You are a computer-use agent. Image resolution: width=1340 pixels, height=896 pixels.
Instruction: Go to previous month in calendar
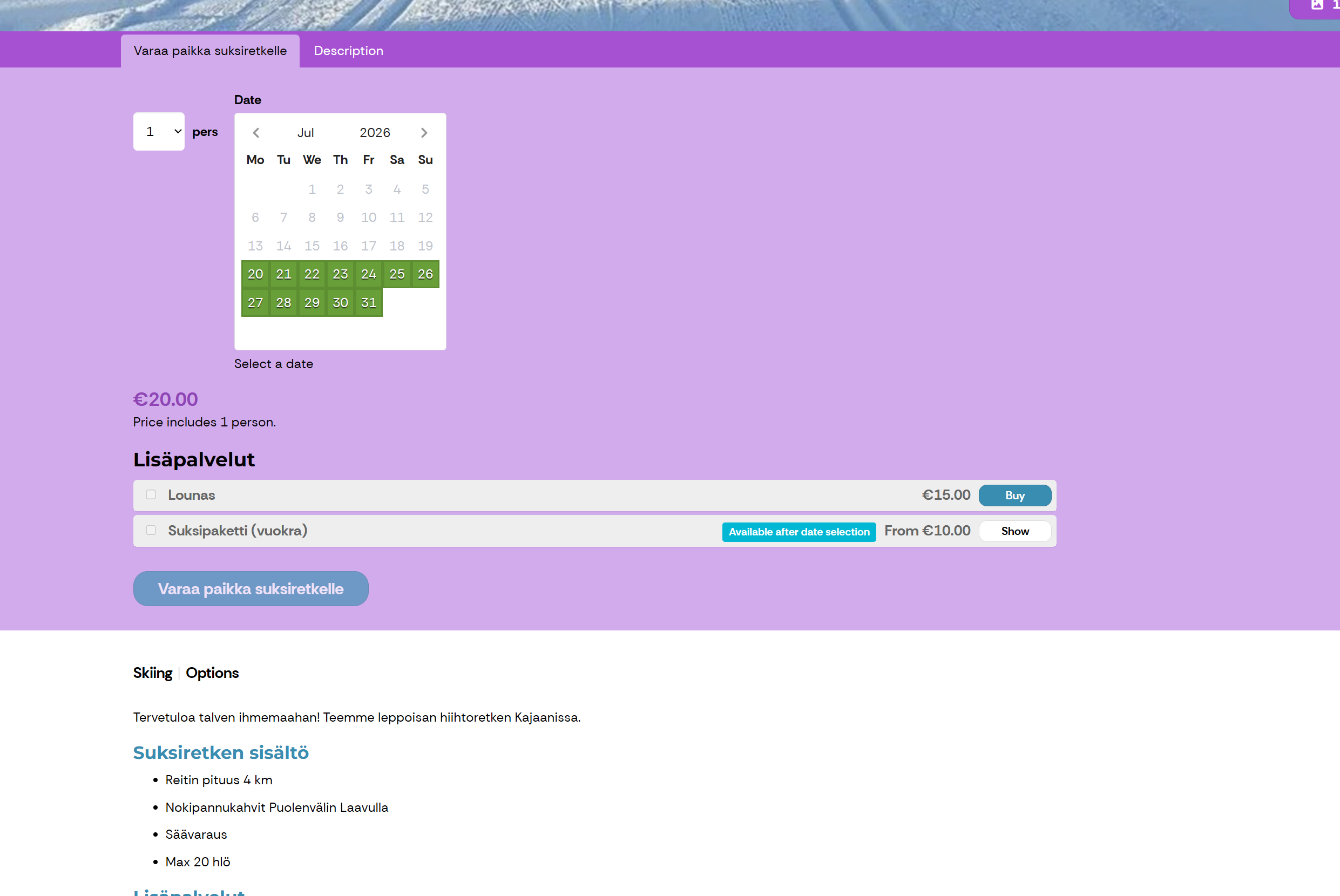pyautogui.click(x=256, y=133)
